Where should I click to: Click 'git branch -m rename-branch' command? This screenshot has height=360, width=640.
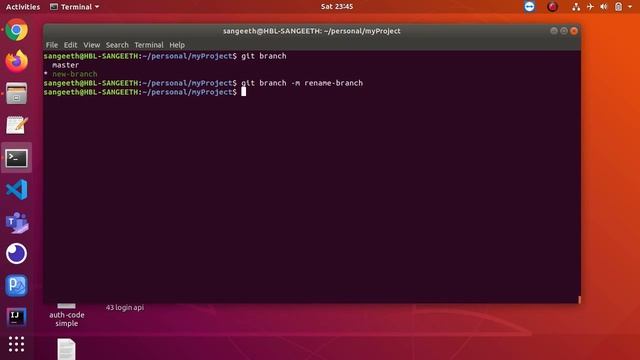(x=302, y=83)
